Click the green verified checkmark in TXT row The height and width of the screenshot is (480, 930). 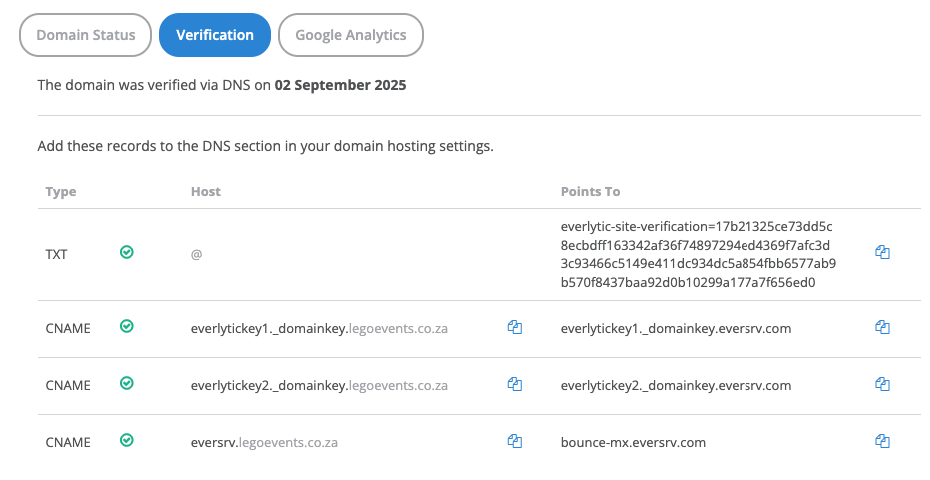click(126, 253)
